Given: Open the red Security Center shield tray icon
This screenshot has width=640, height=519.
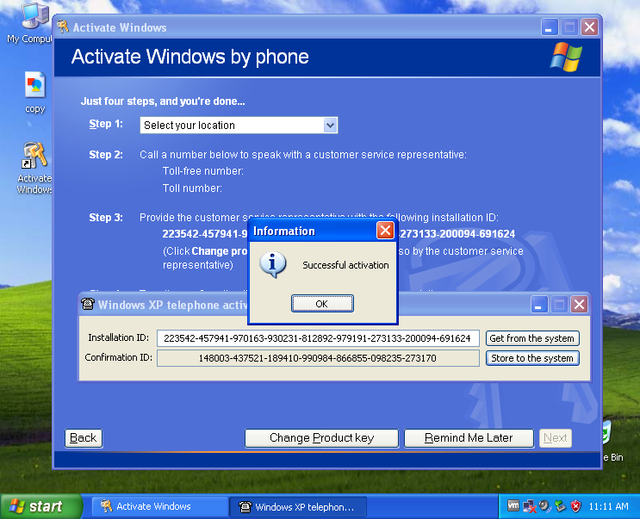Looking at the screenshot, I should pos(576,506).
